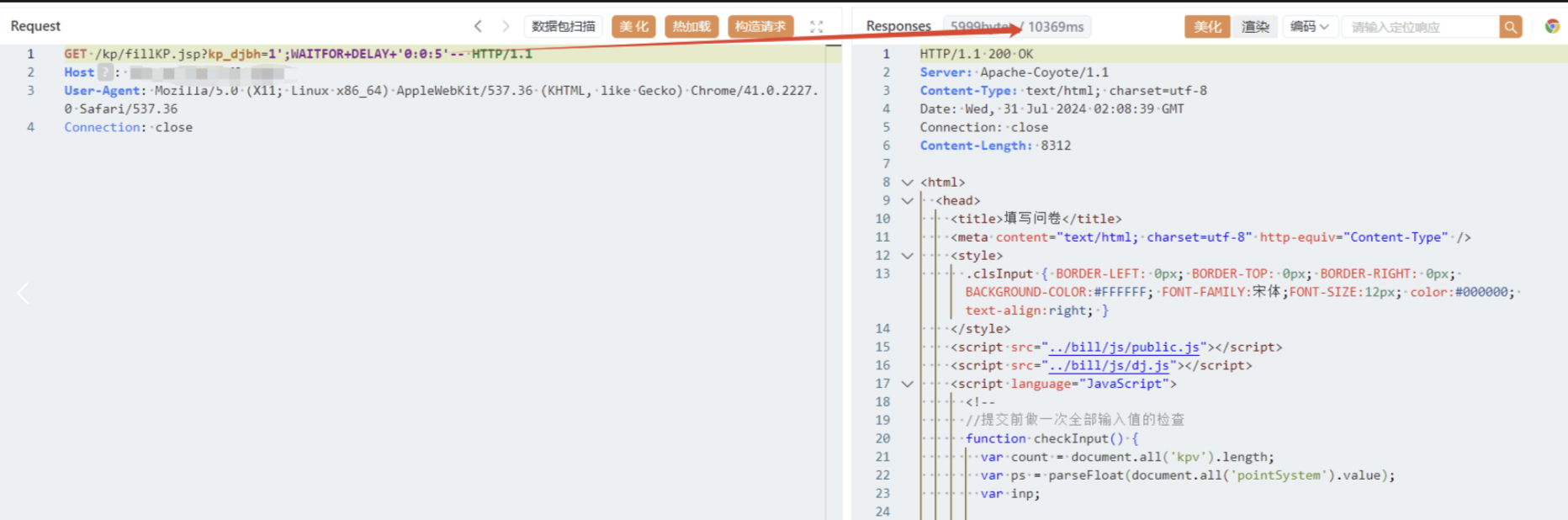Click the </style> closing tag on line 14
Screen dimensions: 1568x520
[980, 329]
